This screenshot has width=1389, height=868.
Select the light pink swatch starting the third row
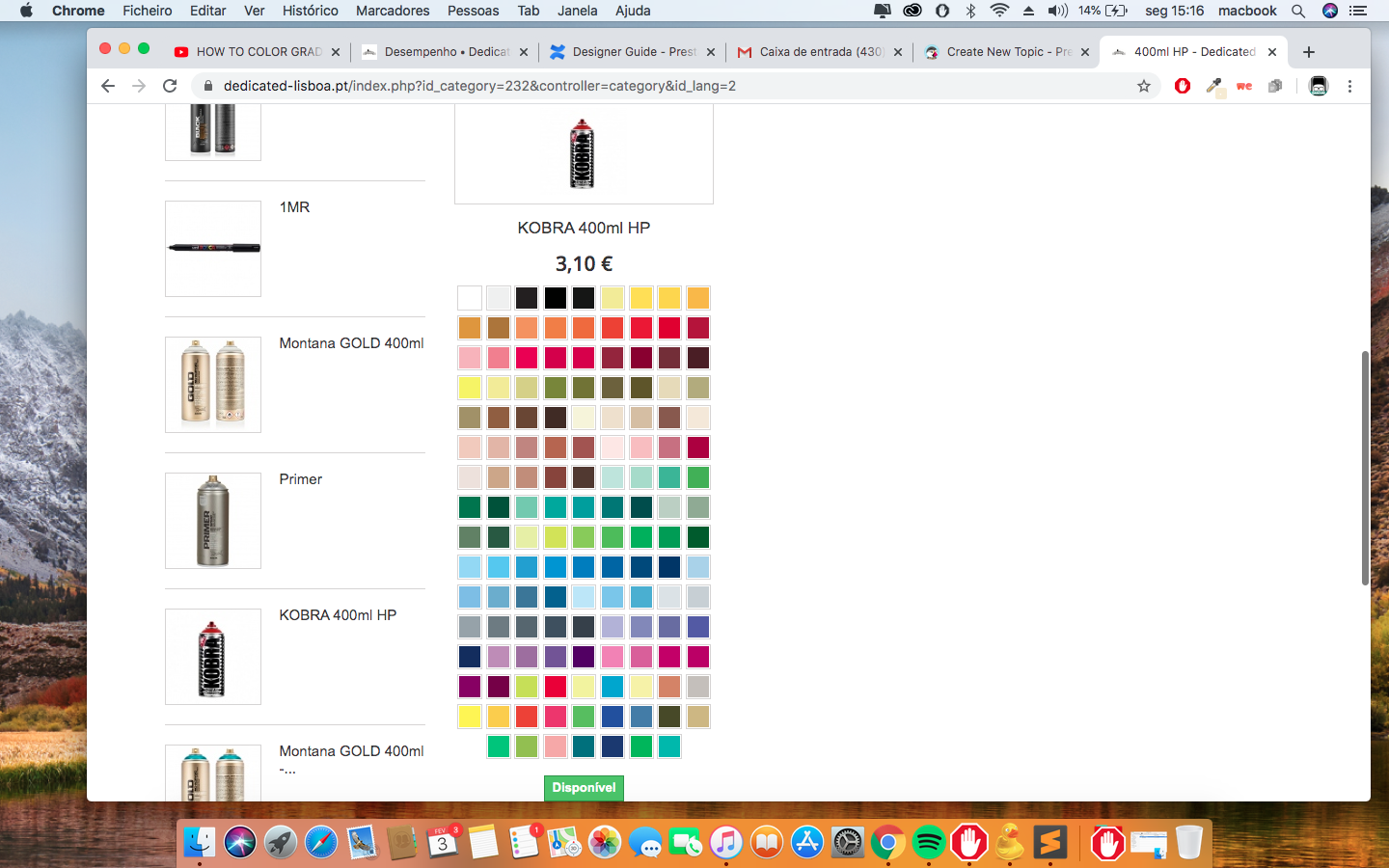[470, 358]
